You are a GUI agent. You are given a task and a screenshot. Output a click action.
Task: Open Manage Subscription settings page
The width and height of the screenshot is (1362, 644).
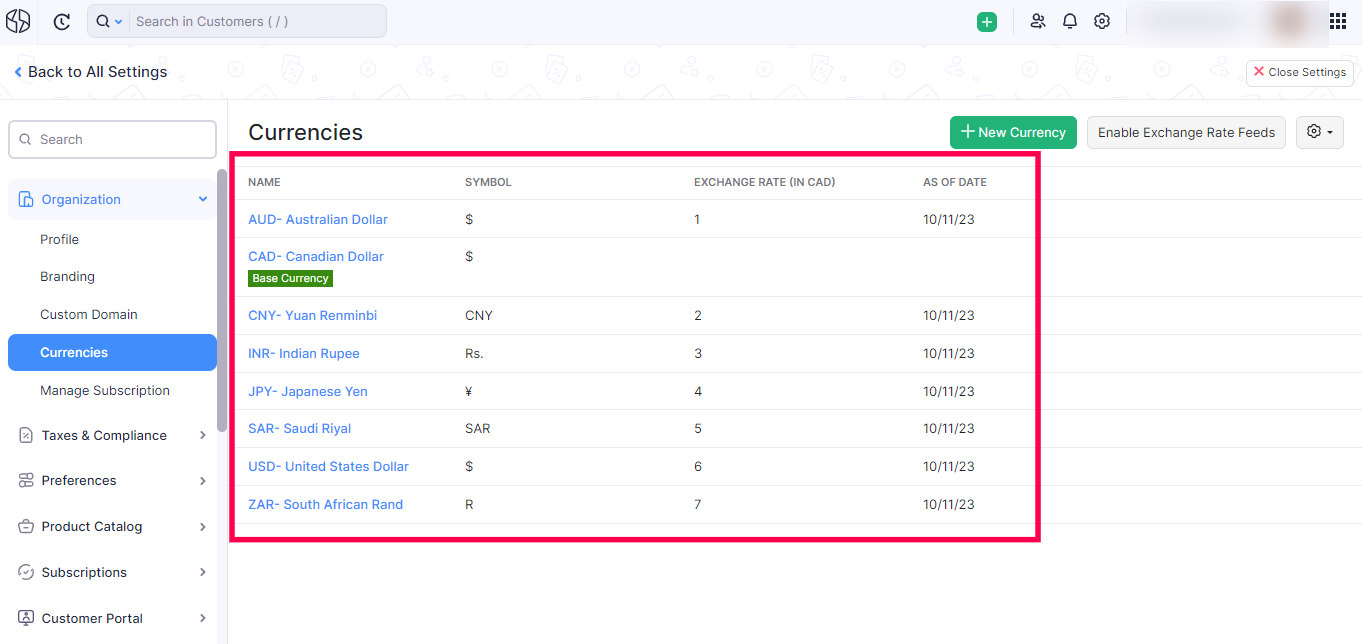point(105,390)
